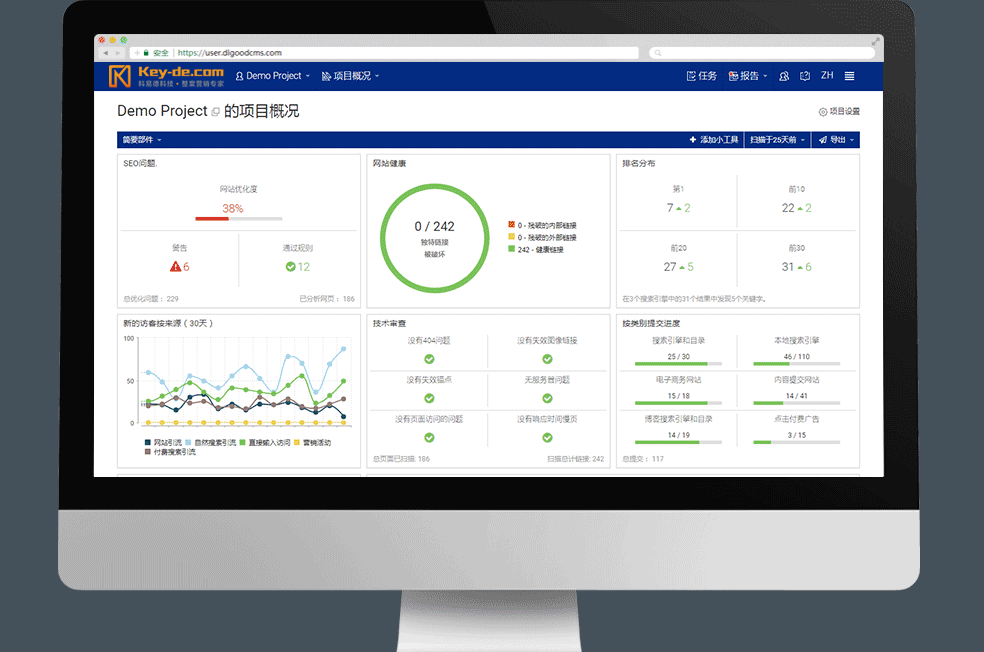Expand the 简要部件 widget dropdown

click(142, 140)
